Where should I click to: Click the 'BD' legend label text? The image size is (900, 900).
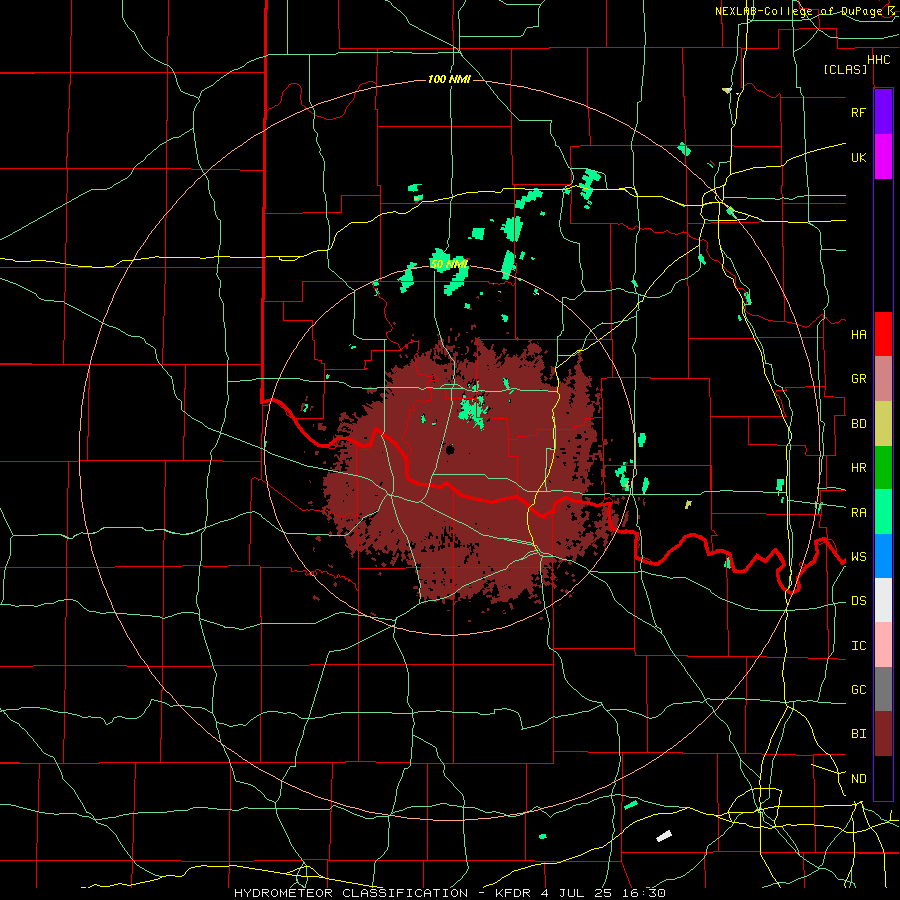[858, 424]
